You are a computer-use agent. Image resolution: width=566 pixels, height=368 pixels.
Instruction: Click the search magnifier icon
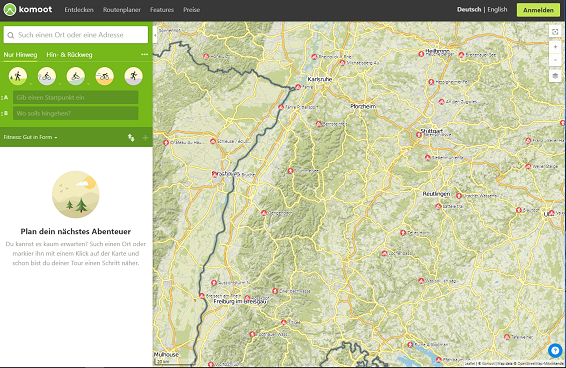11,35
